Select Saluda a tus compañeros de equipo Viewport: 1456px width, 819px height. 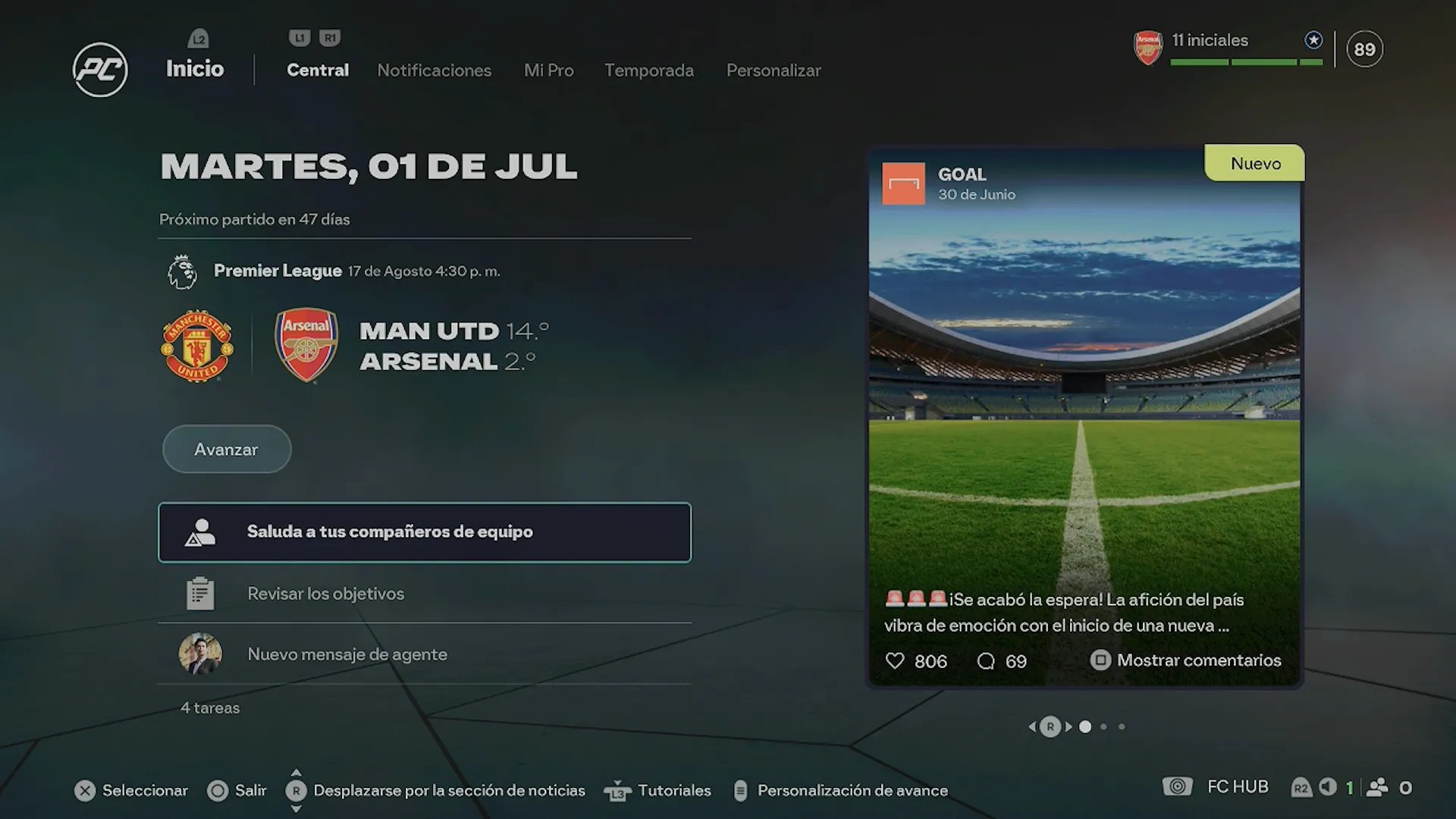pyautogui.click(x=425, y=532)
